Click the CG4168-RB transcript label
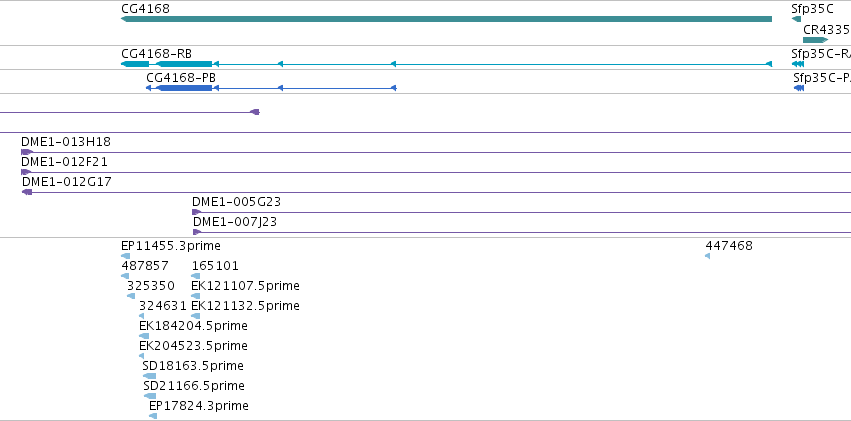This screenshot has width=851, height=421. point(156,54)
